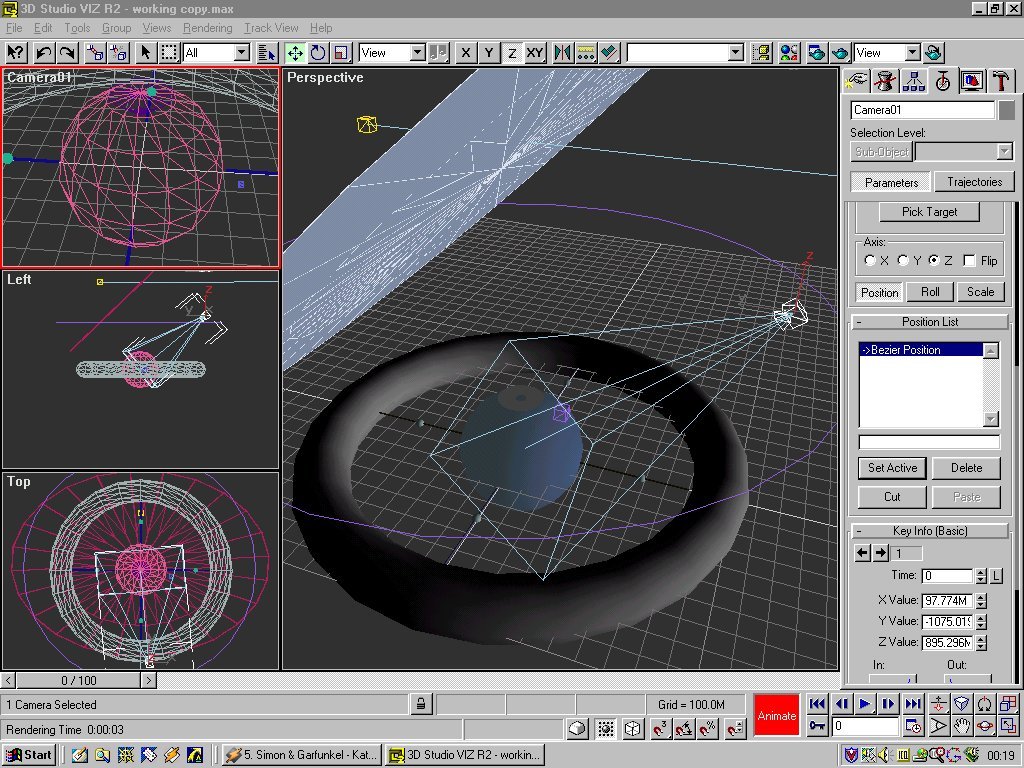Image resolution: width=1024 pixels, height=768 pixels.
Task: Click the Min/Max viewport toggle icon
Action: (1008, 726)
